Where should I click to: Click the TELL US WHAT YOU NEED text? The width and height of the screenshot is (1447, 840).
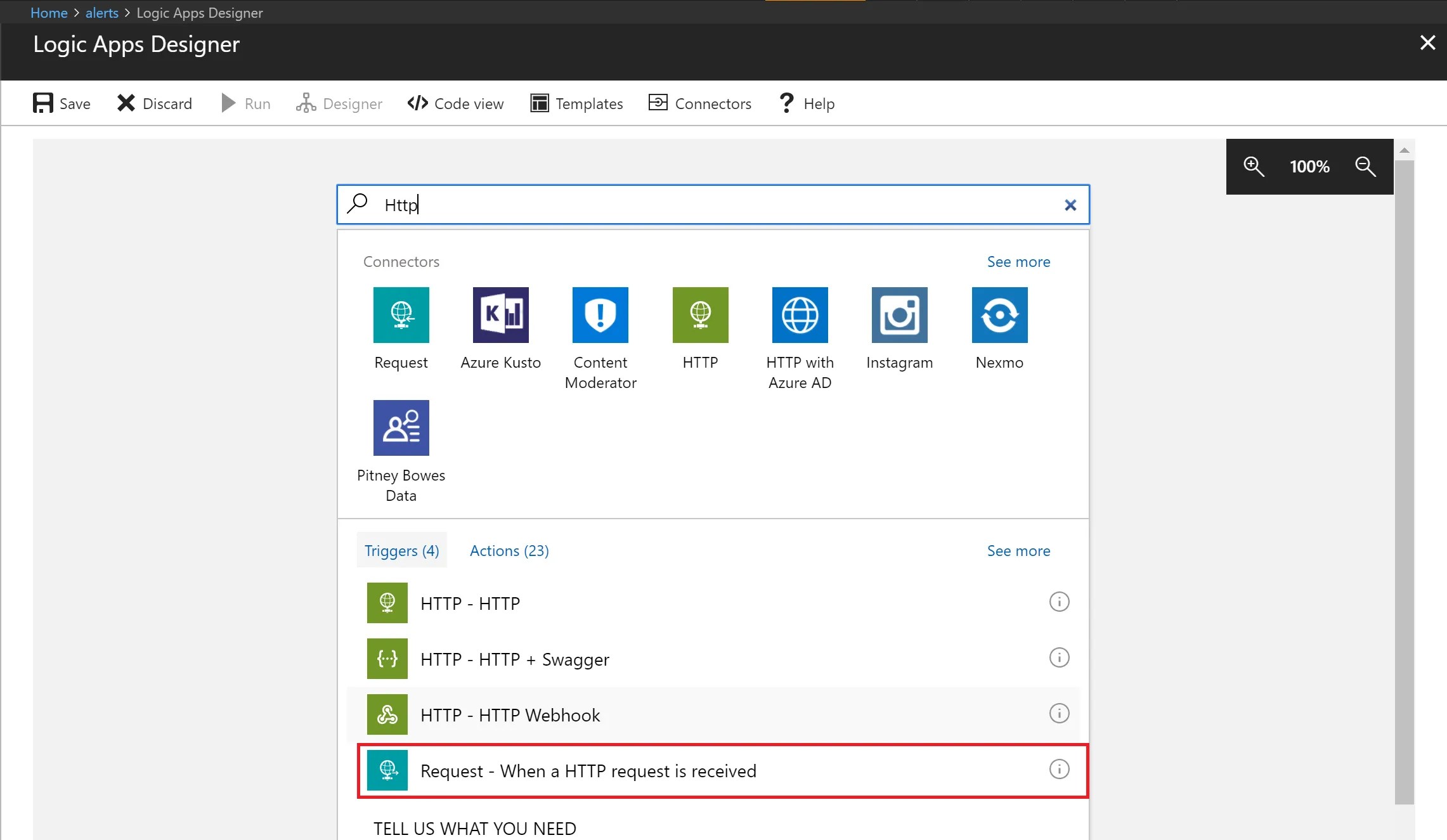tap(475, 828)
